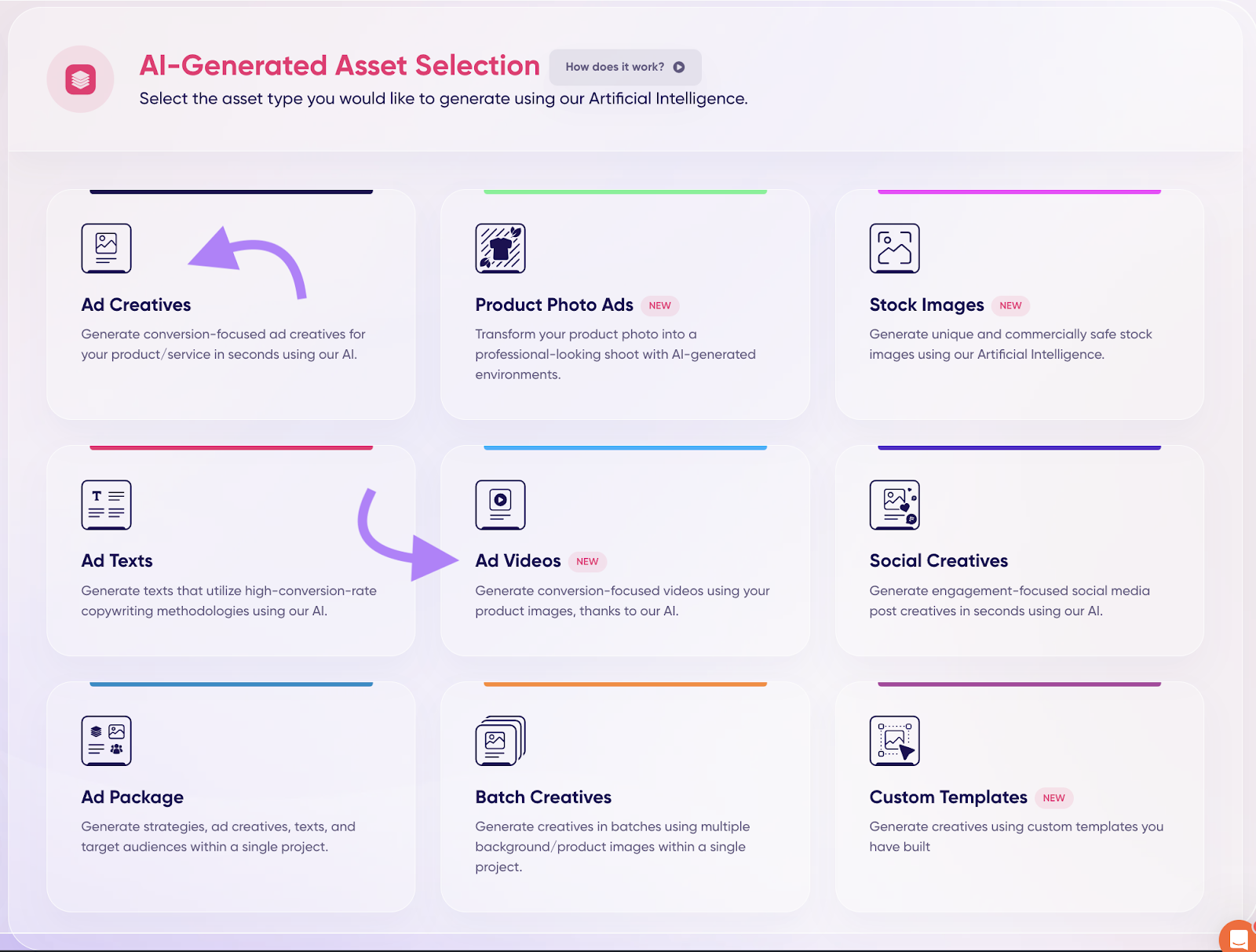Click the Stock Images picture icon
This screenshot has width=1256, height=952.
pos(894,248)
